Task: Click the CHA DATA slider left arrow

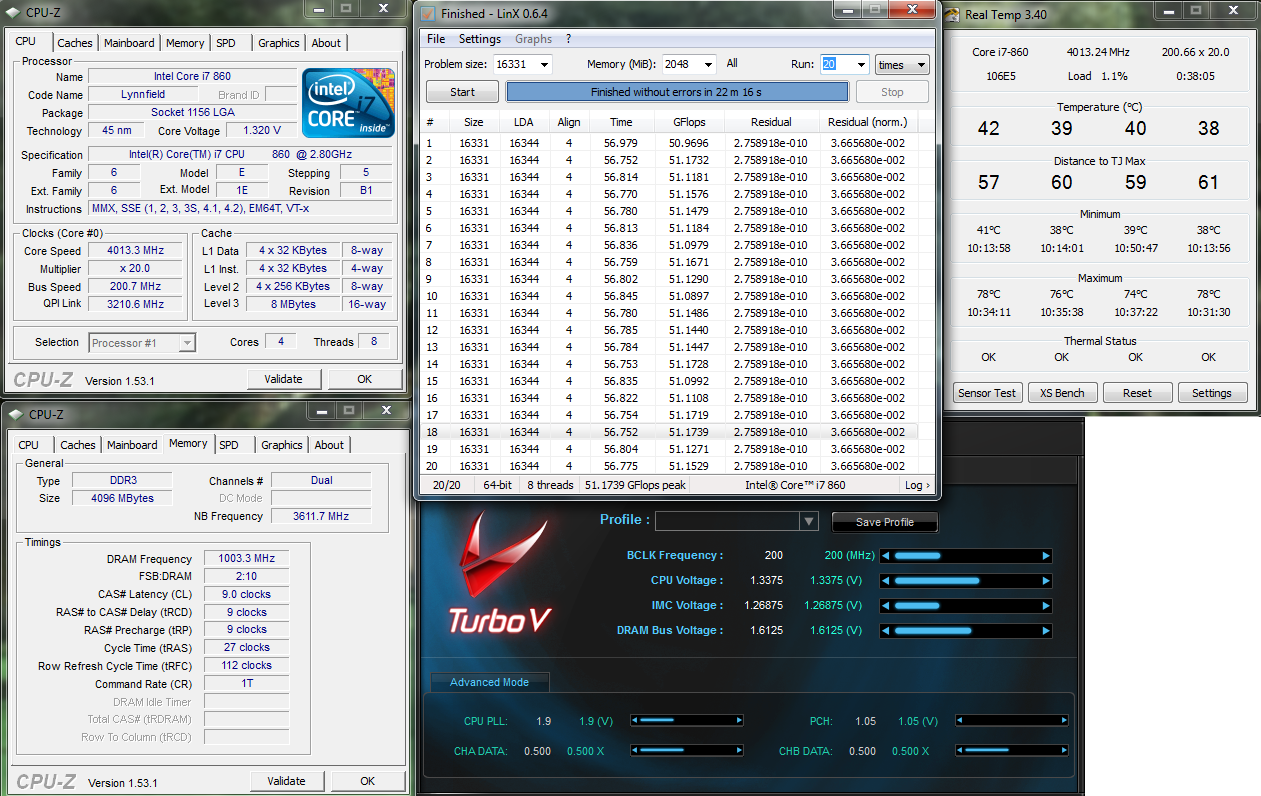Action: (x=634, y=750)
